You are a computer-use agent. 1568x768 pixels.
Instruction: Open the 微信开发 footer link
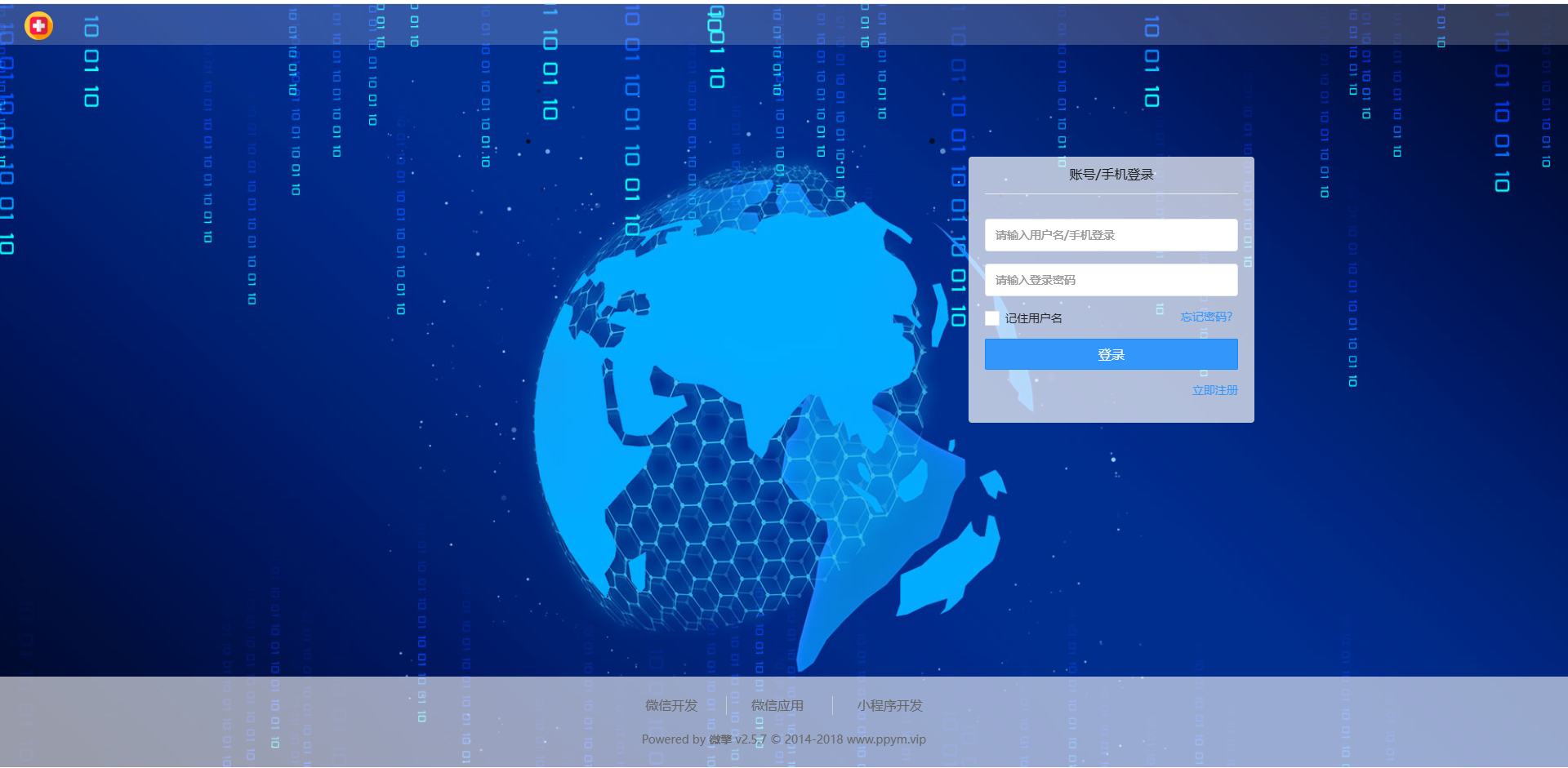coord(671,705)
